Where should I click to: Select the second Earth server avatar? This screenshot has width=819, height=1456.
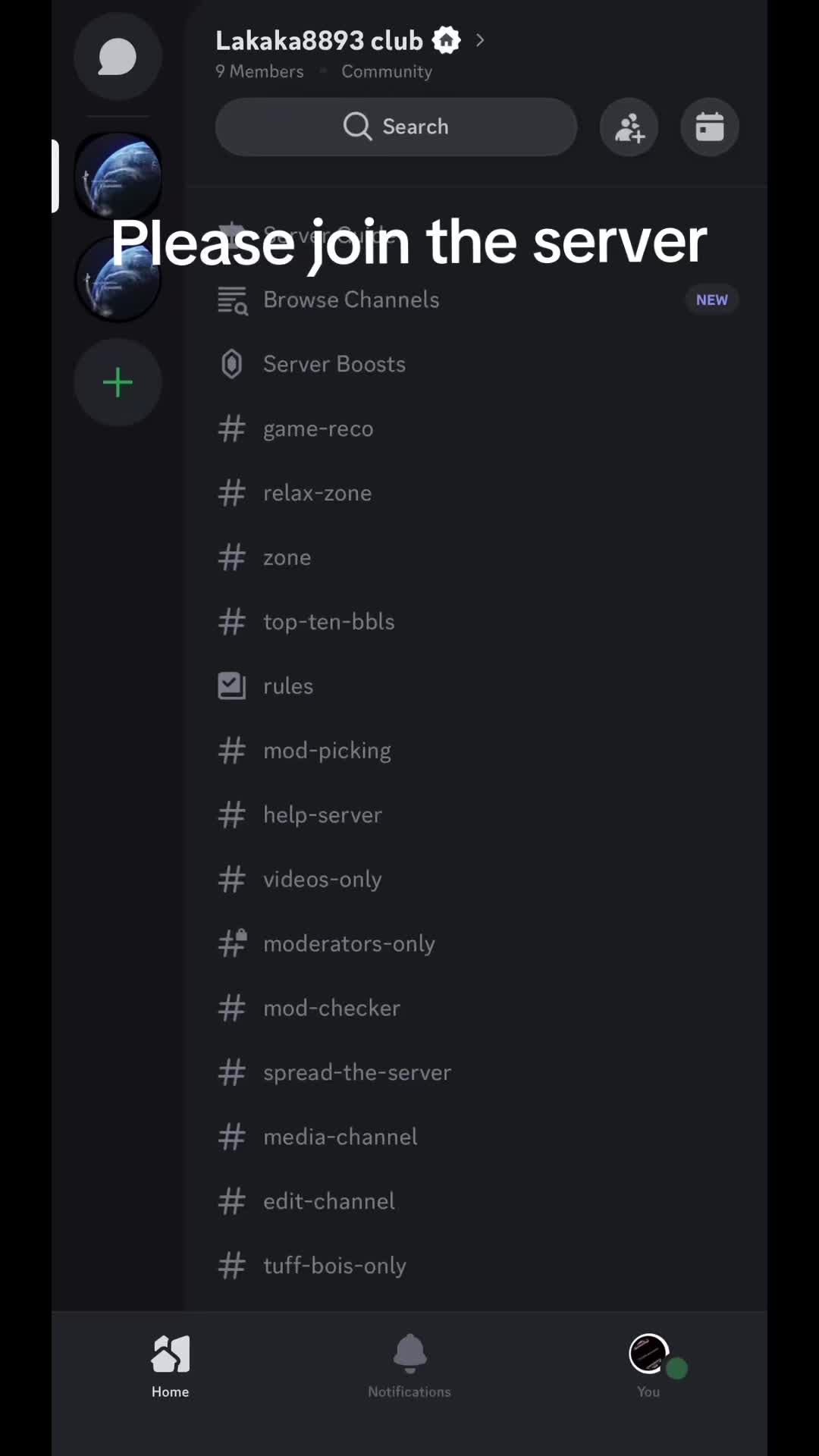pos(118,279)
